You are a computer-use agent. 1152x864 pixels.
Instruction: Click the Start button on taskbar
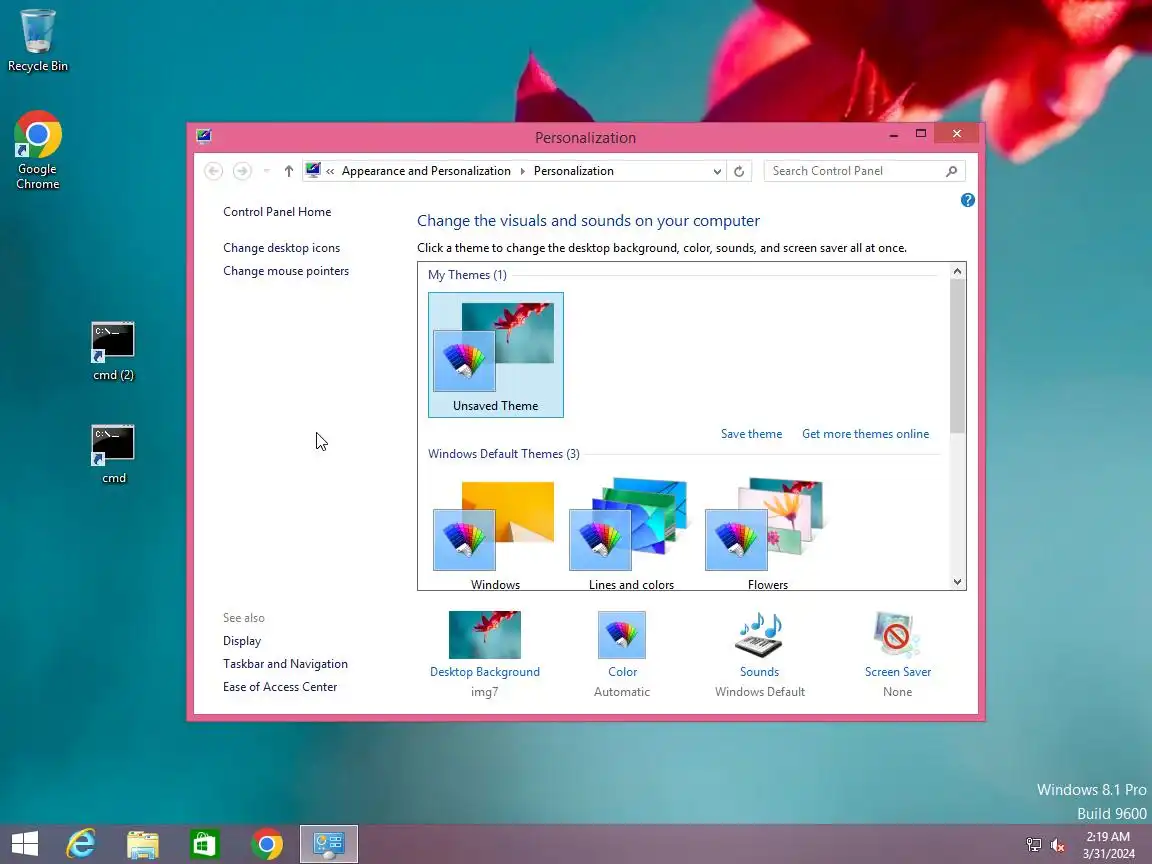(25, 843)
